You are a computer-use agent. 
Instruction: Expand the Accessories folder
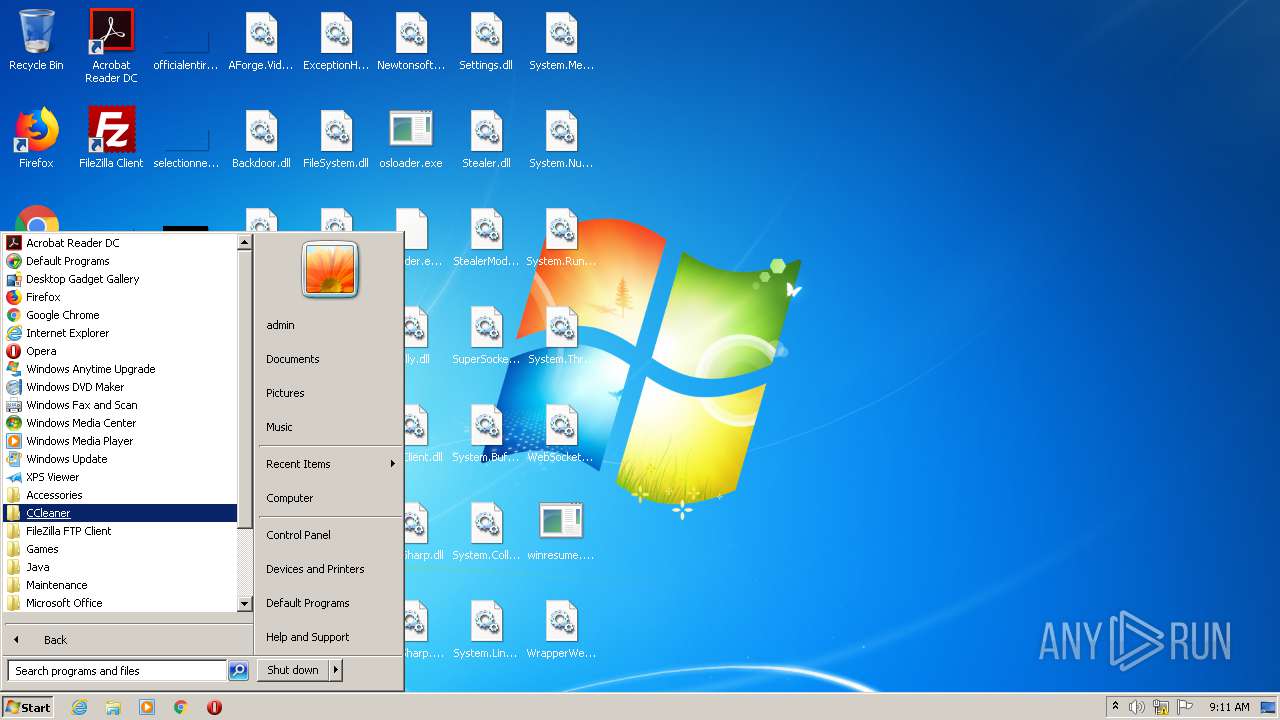pos(121,495)
